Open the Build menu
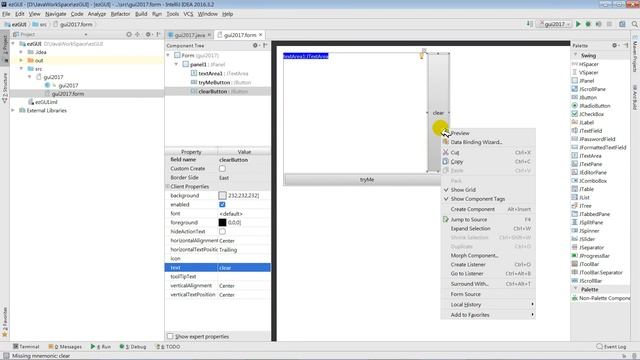 (141, 14)
